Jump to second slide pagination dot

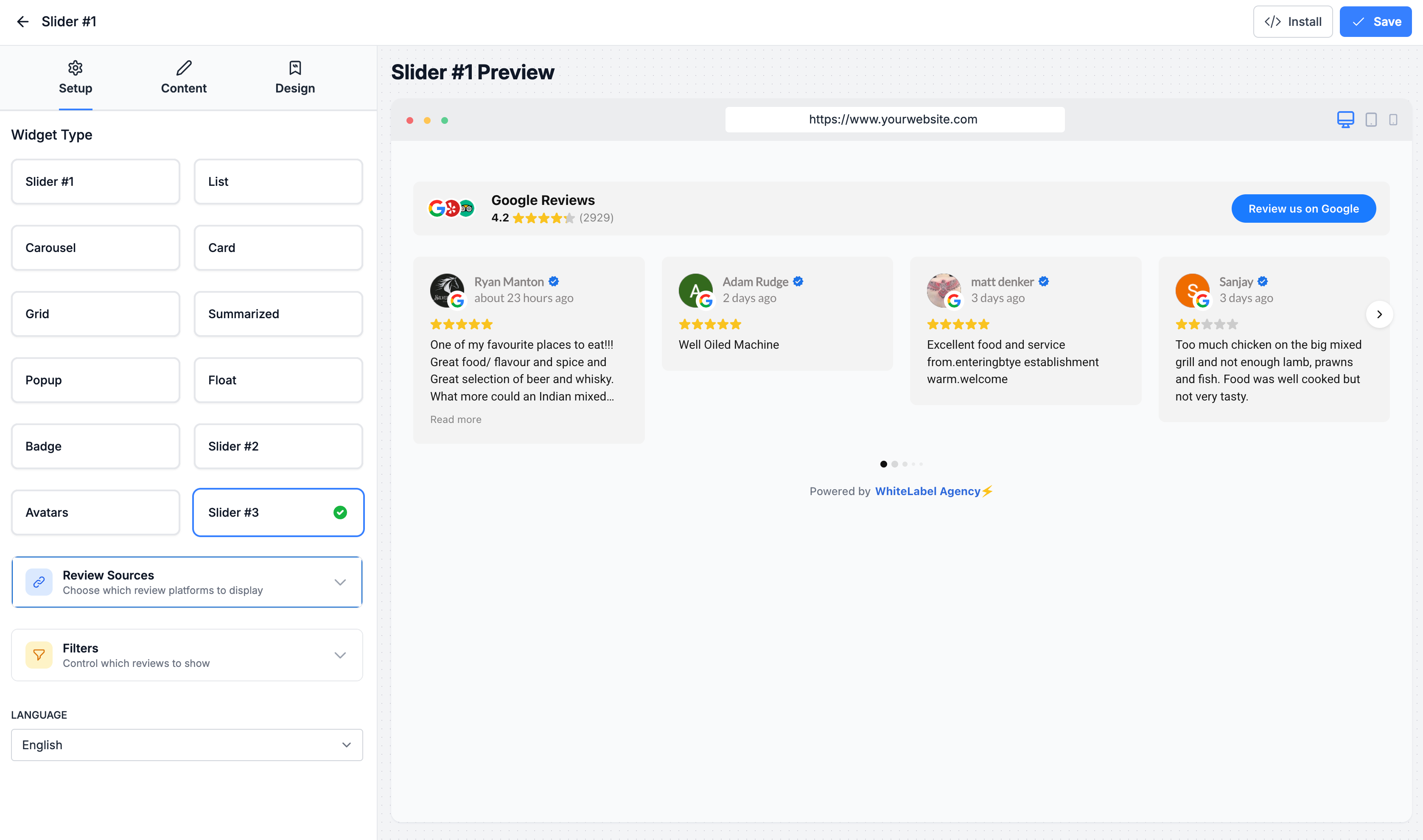coord(894,464)
